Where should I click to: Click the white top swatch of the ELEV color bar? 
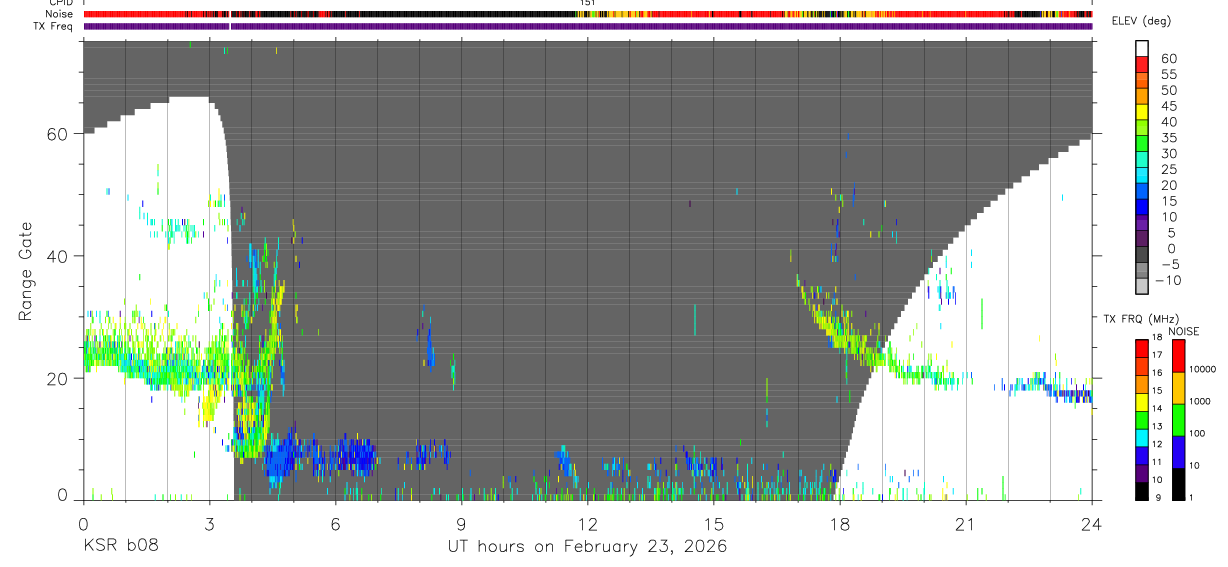click(1141, 48)
